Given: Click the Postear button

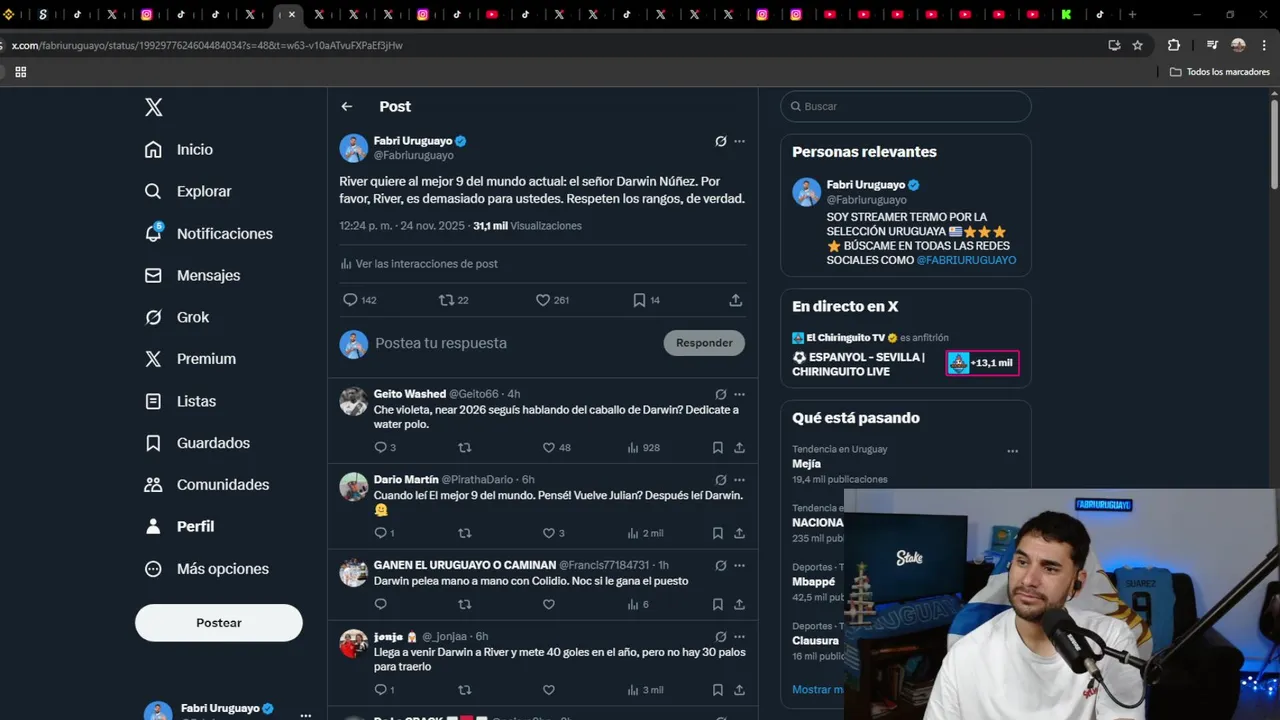Looking at the screenshot, I should 219,623.
